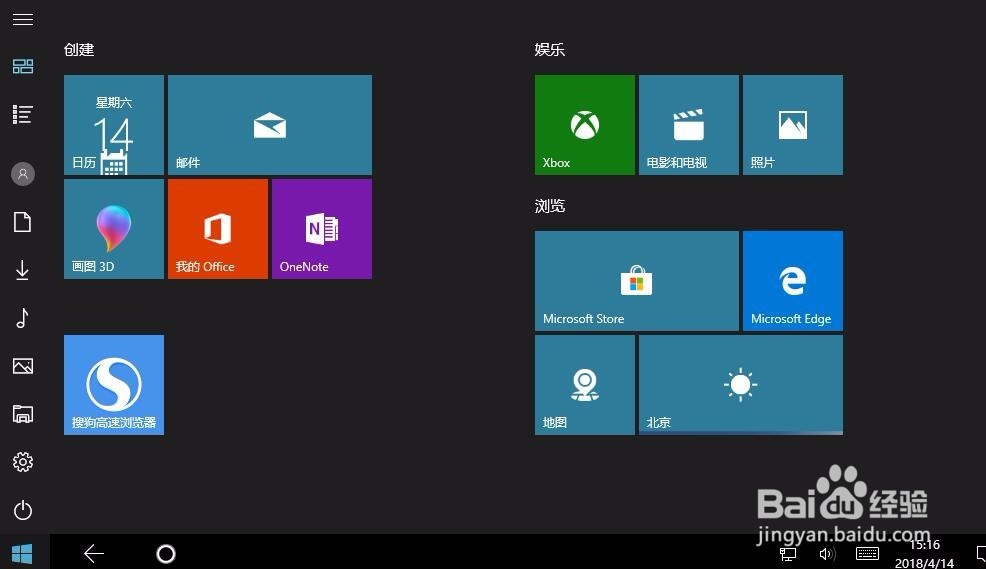Click the 创建 group heading
This screenshot has height=569, width=986.
pos(79,50)
